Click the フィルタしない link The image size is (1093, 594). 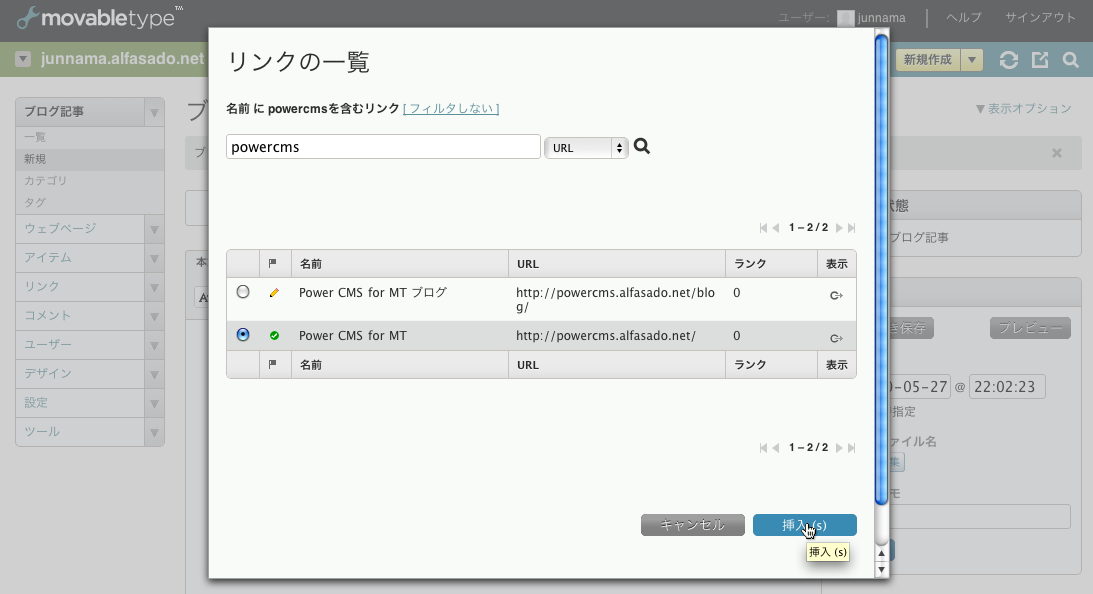pyautogui.click(x=451, y=109)
